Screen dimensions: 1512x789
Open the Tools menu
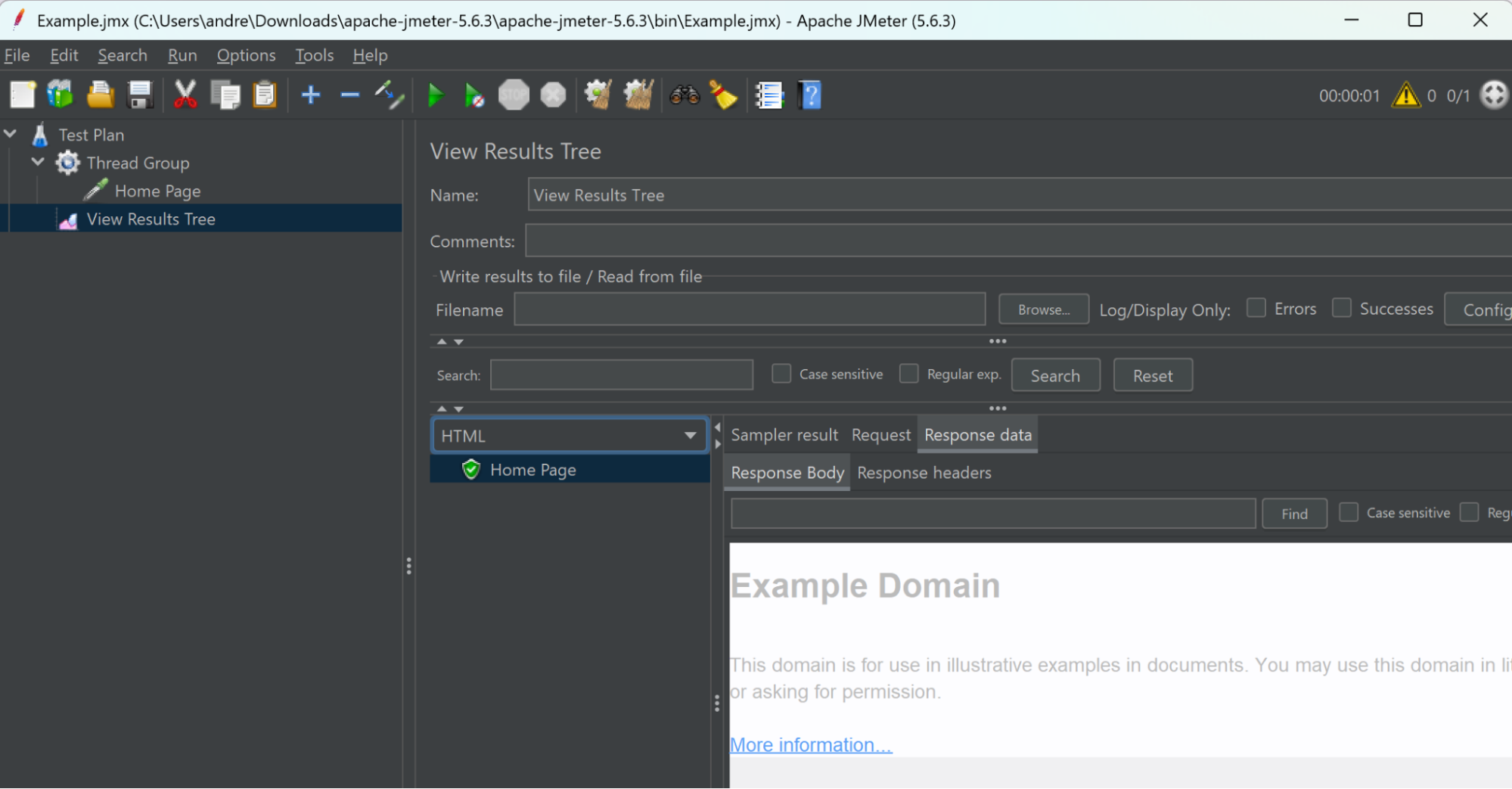[x=315, y=55]
